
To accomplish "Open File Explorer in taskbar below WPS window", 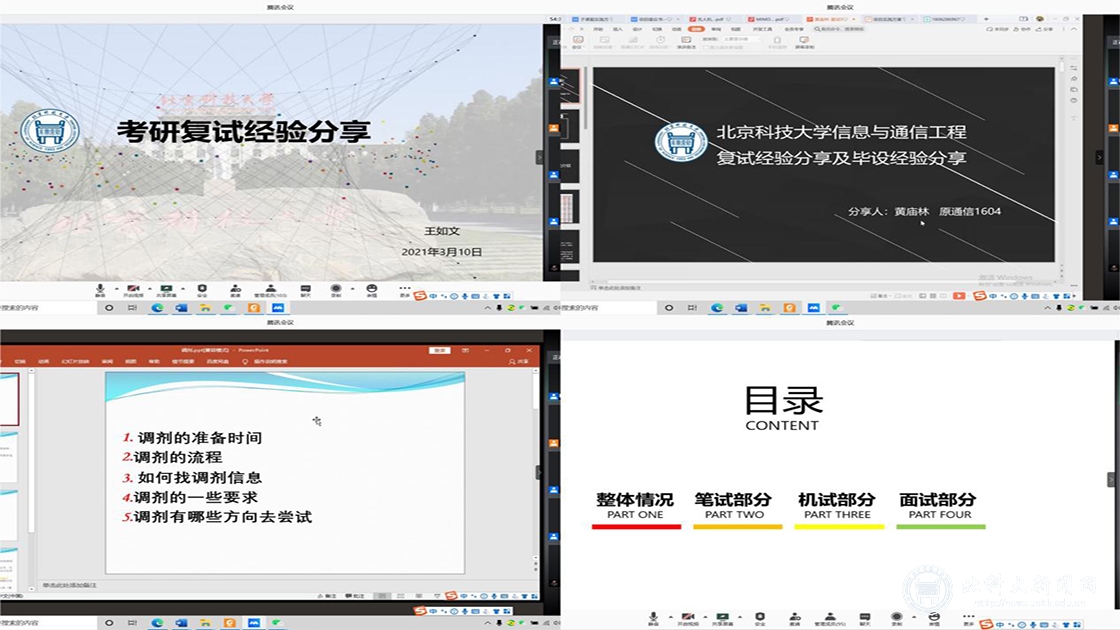I will pyautogui.click(x=765, y=308).
